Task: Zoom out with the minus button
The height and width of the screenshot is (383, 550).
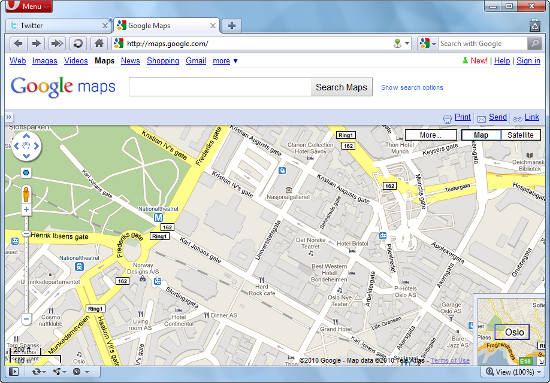Action: 26,319
